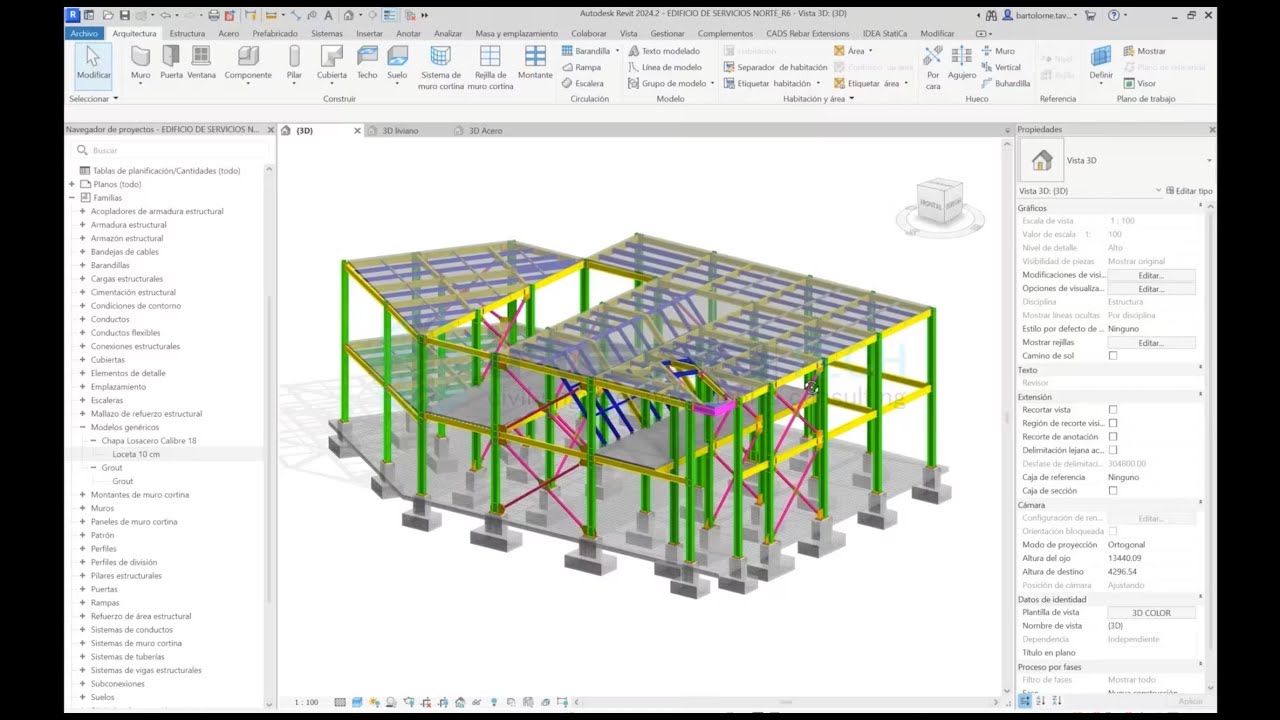Click the print icon in quick access toolbar
Viewport: 1280px width, 720px height.
213,15
